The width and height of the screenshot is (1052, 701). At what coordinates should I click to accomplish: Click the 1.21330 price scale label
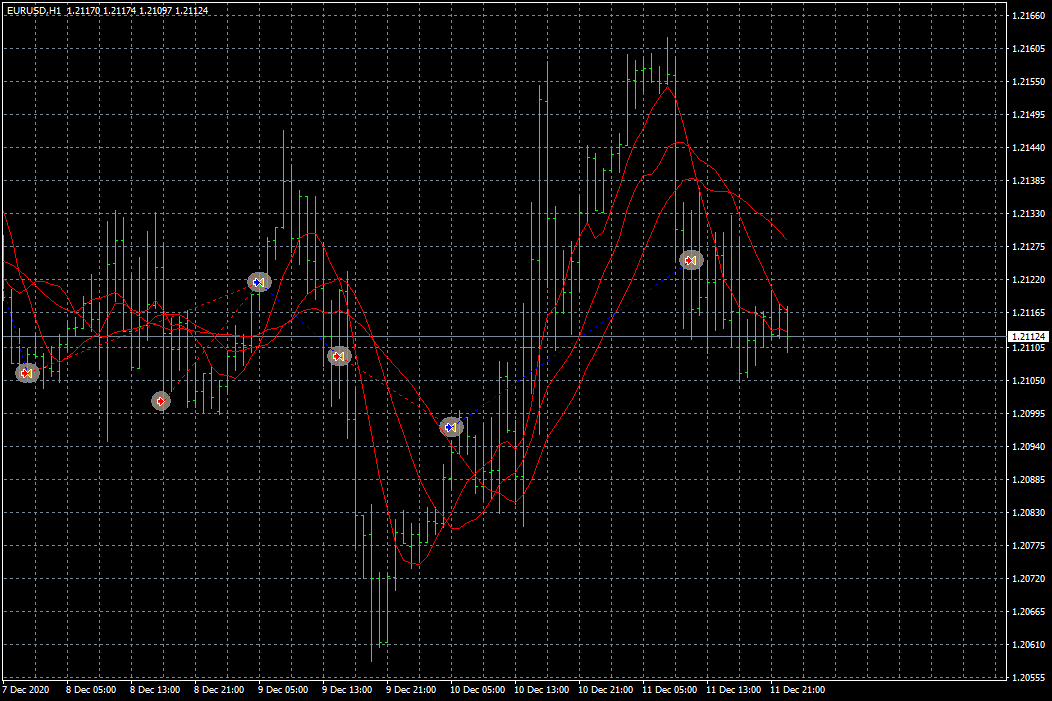[x=1029, y=213]
